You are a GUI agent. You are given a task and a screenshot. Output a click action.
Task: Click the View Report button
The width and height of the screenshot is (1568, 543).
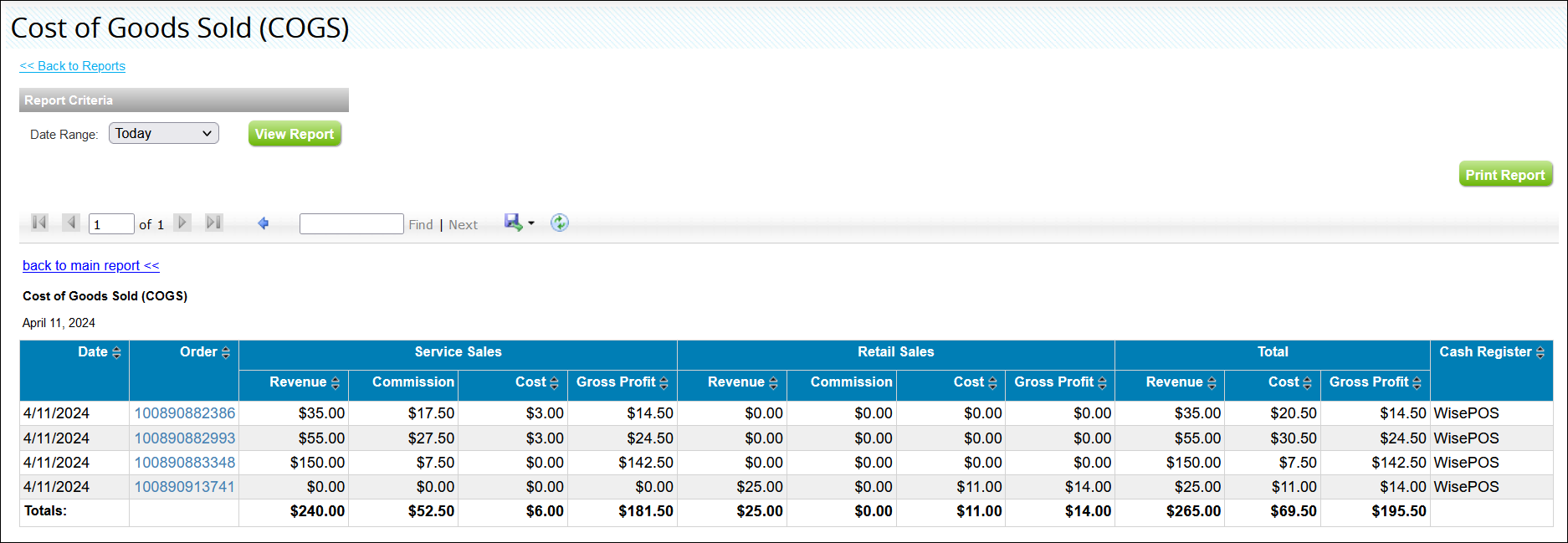pyautogui.click(x=295, y=134)
